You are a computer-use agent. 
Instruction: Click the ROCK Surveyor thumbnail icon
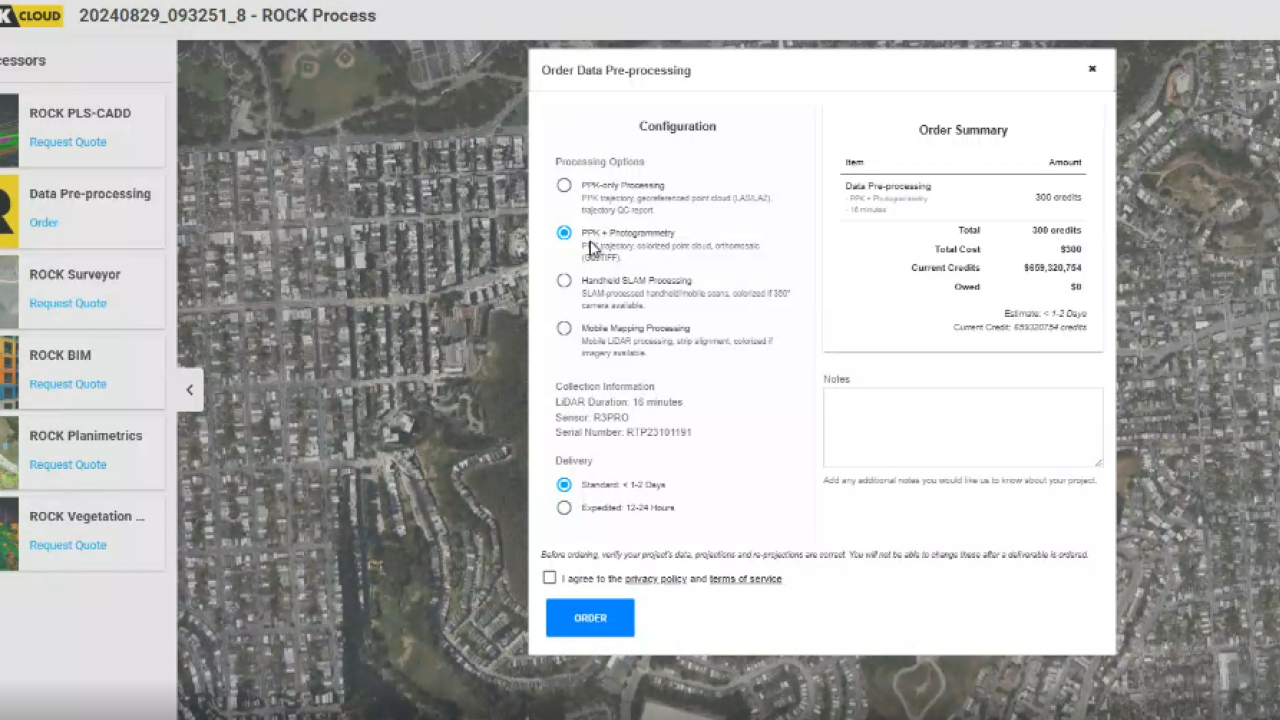coord(9,292)
